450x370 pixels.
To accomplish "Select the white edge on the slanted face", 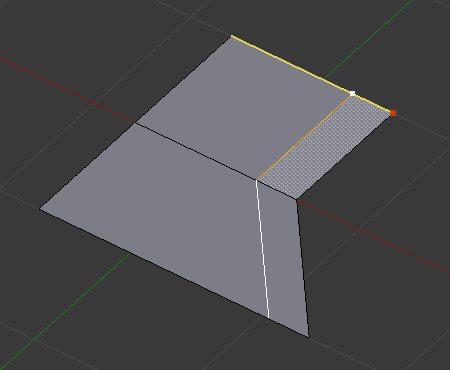I will pyautogui.click(x=262, y=248).
